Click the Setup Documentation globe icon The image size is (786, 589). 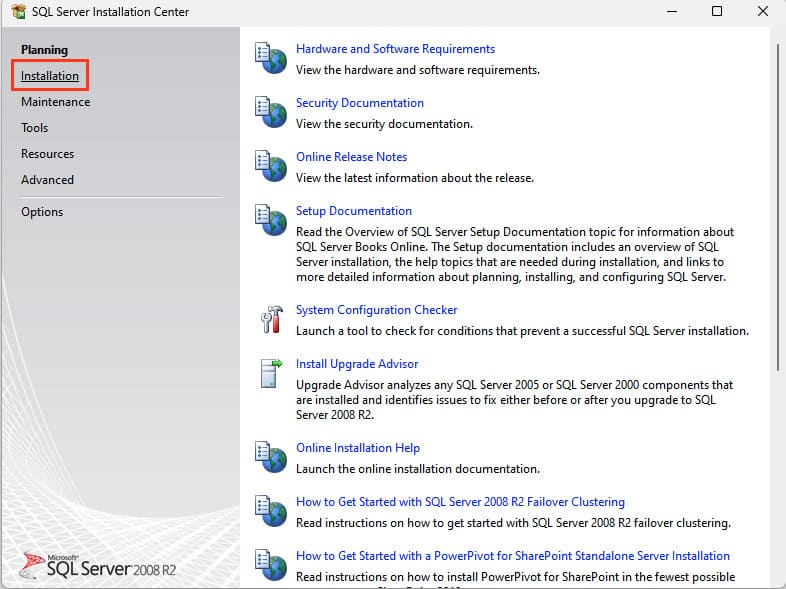[270, 221]
